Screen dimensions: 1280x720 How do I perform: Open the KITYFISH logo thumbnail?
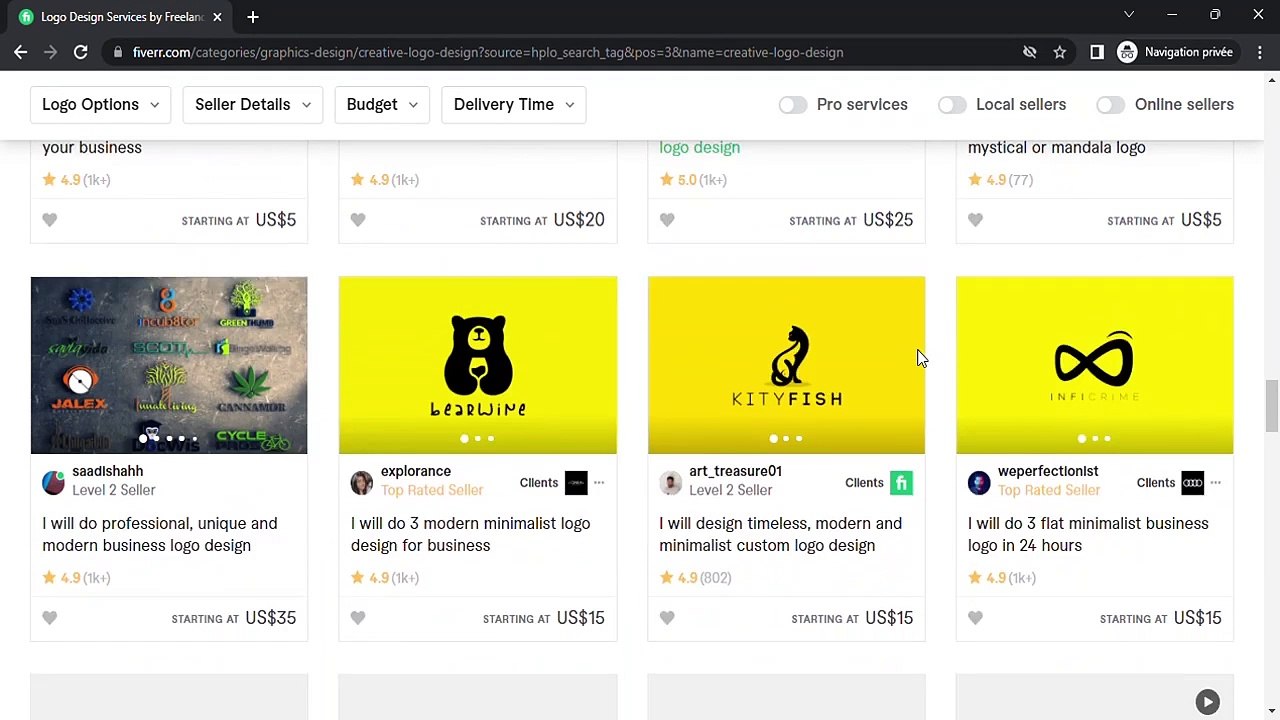(x=786, y=365)
